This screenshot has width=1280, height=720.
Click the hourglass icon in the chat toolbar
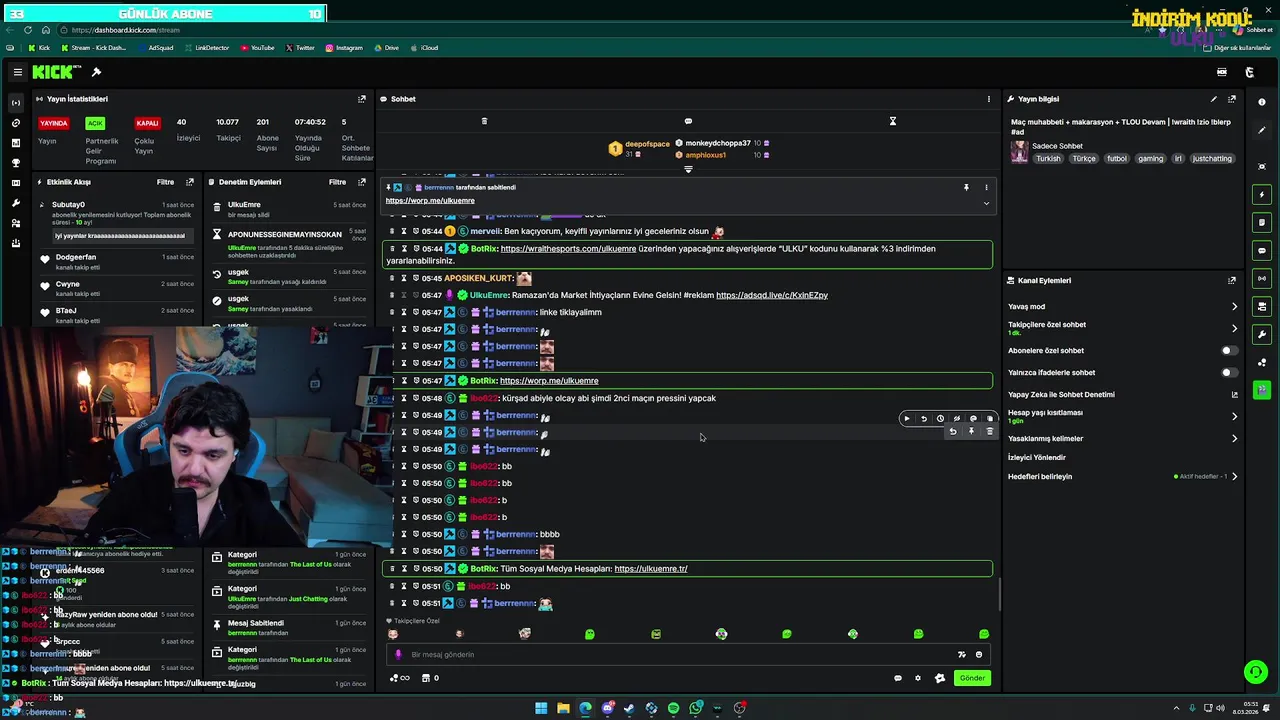point(893,121)
